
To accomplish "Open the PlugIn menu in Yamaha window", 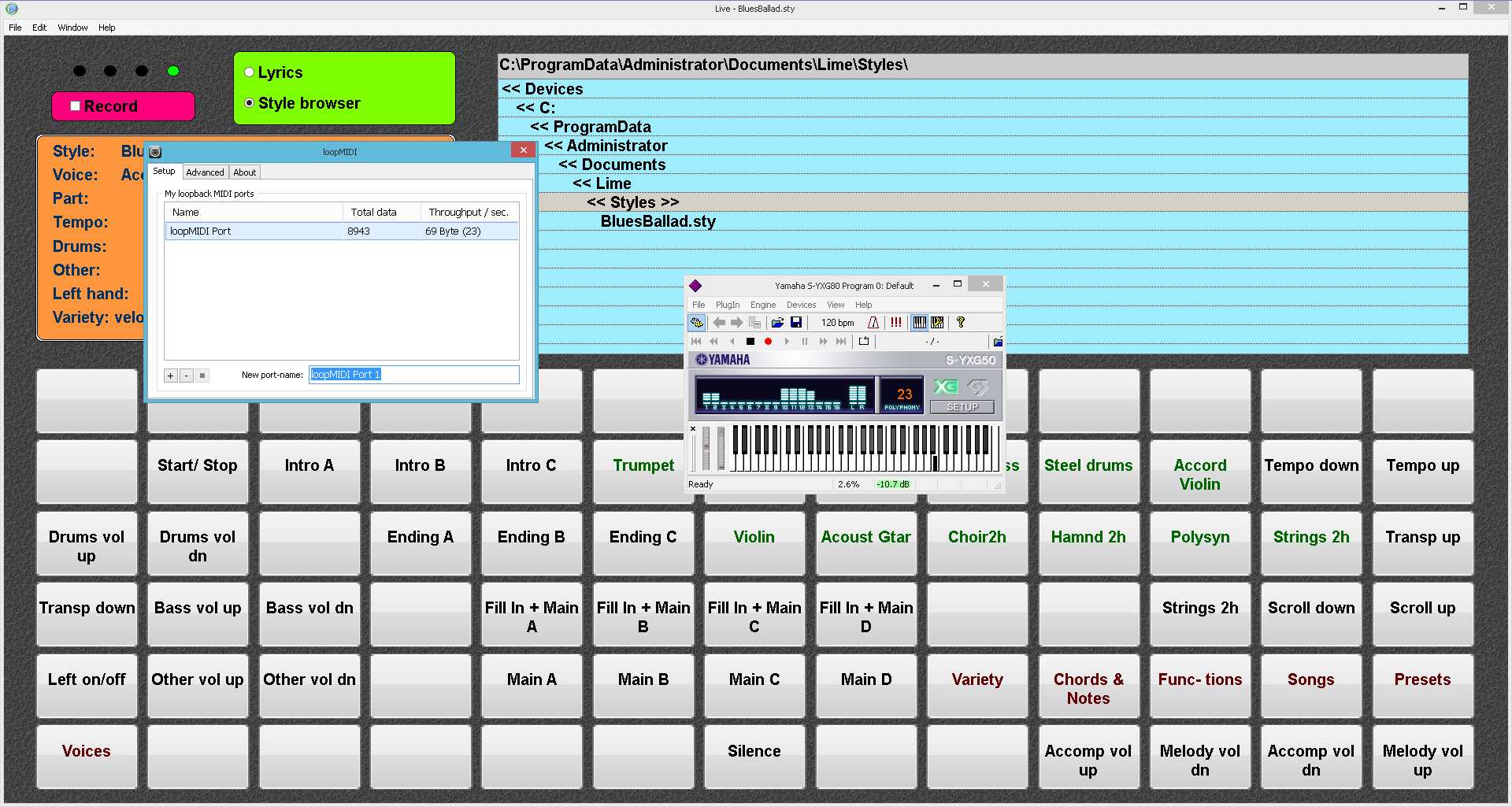I will point(728,305).
